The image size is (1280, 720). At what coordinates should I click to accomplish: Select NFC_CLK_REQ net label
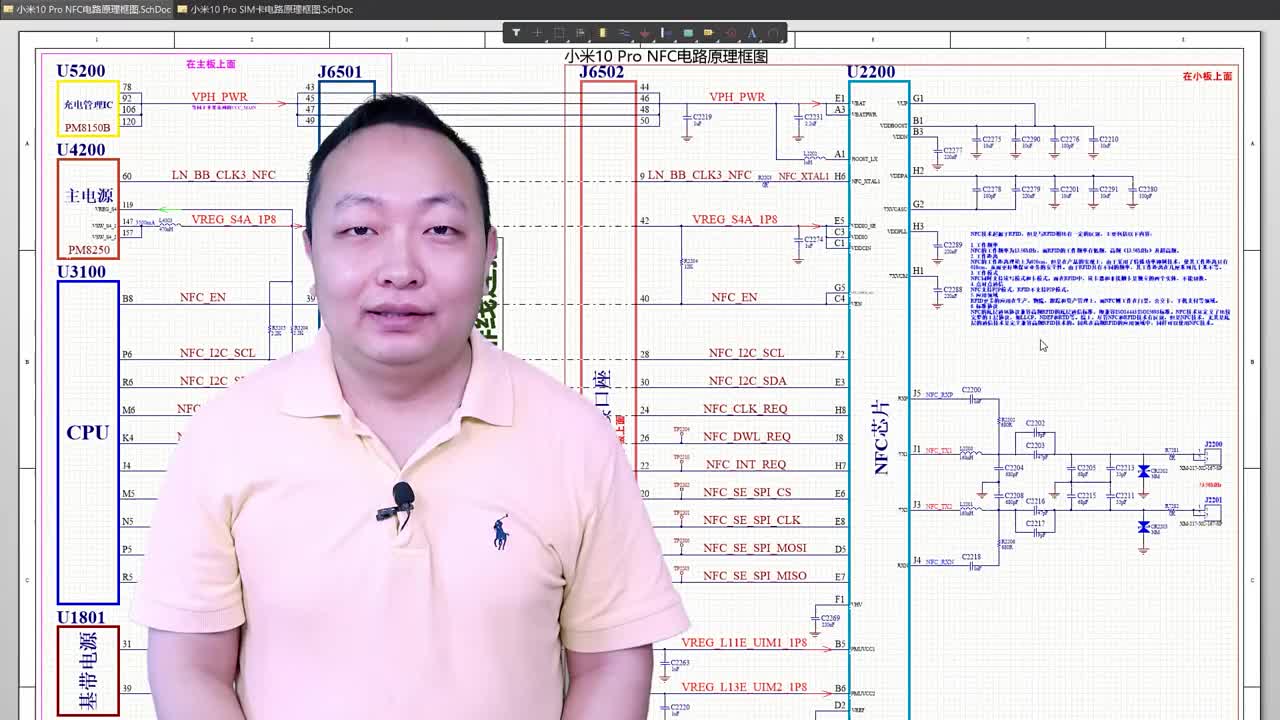tap(745, 409)
